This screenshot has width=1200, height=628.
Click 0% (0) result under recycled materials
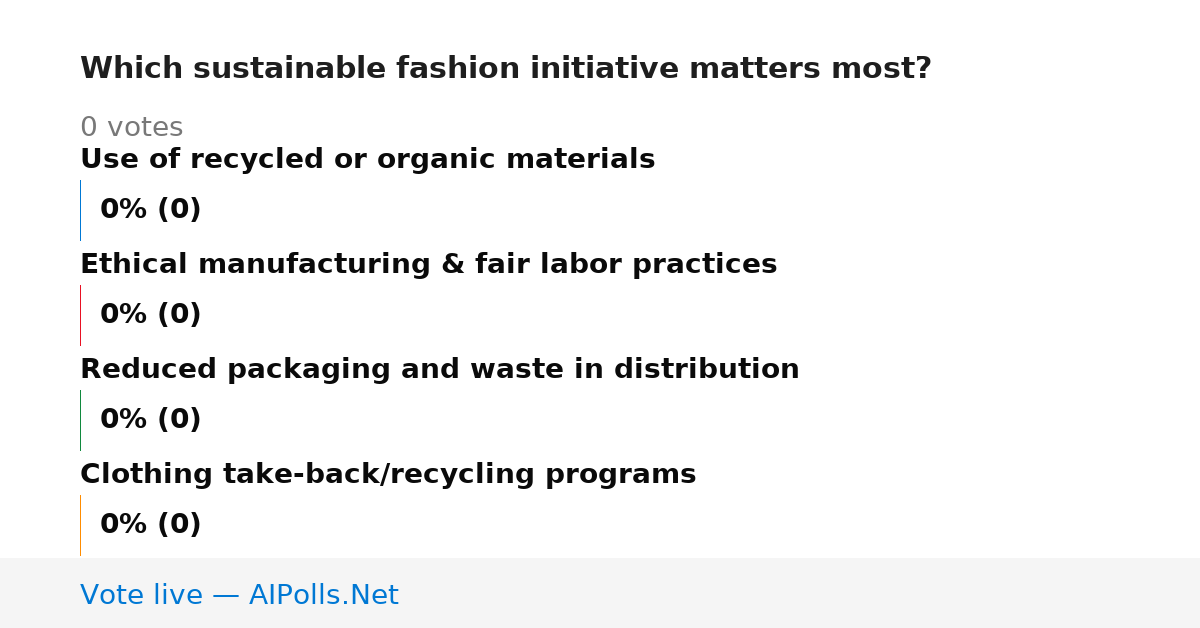click(x=150, y=210)
